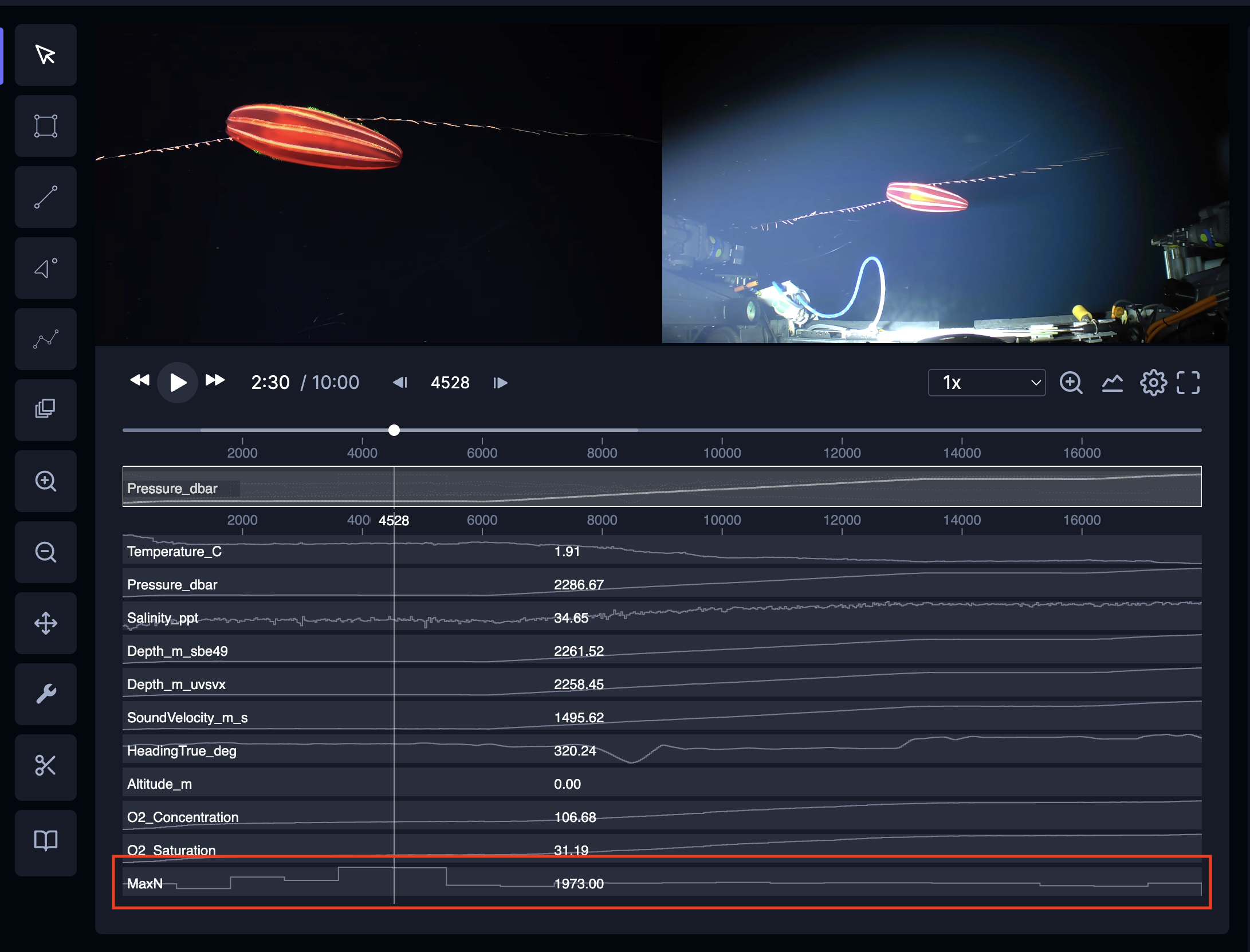The image size is (1250, 952).
Task: Choose the line measurement tool
Action: [x=46, y=197]
